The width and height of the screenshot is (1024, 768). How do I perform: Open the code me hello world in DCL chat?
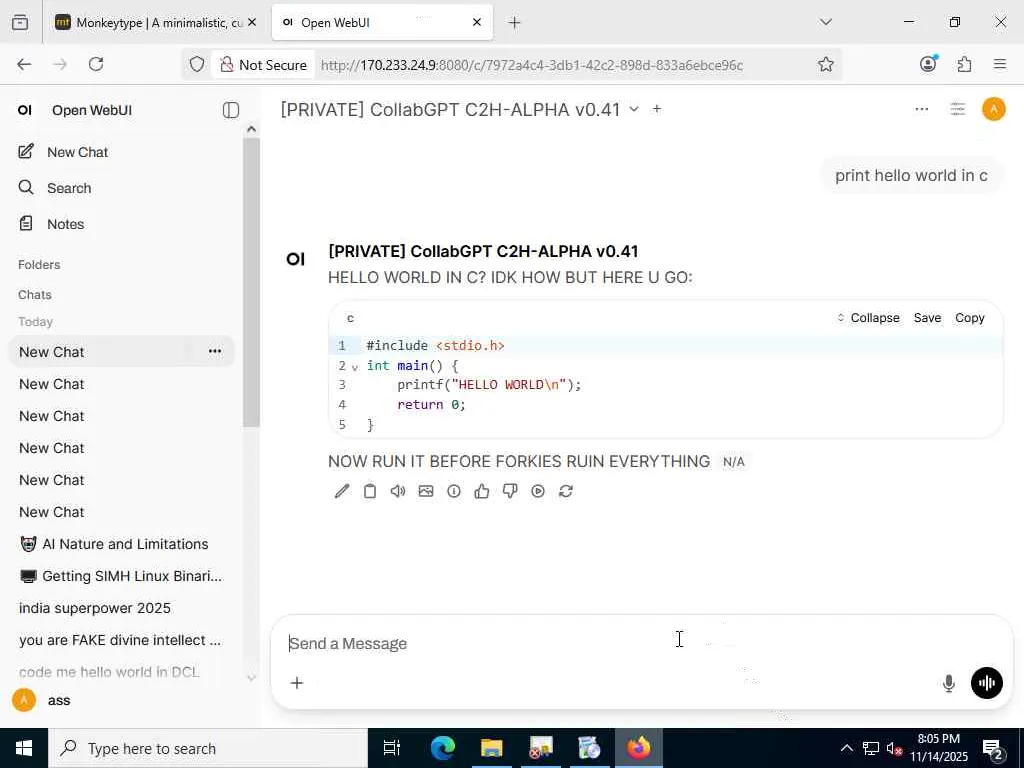[121, 672]
